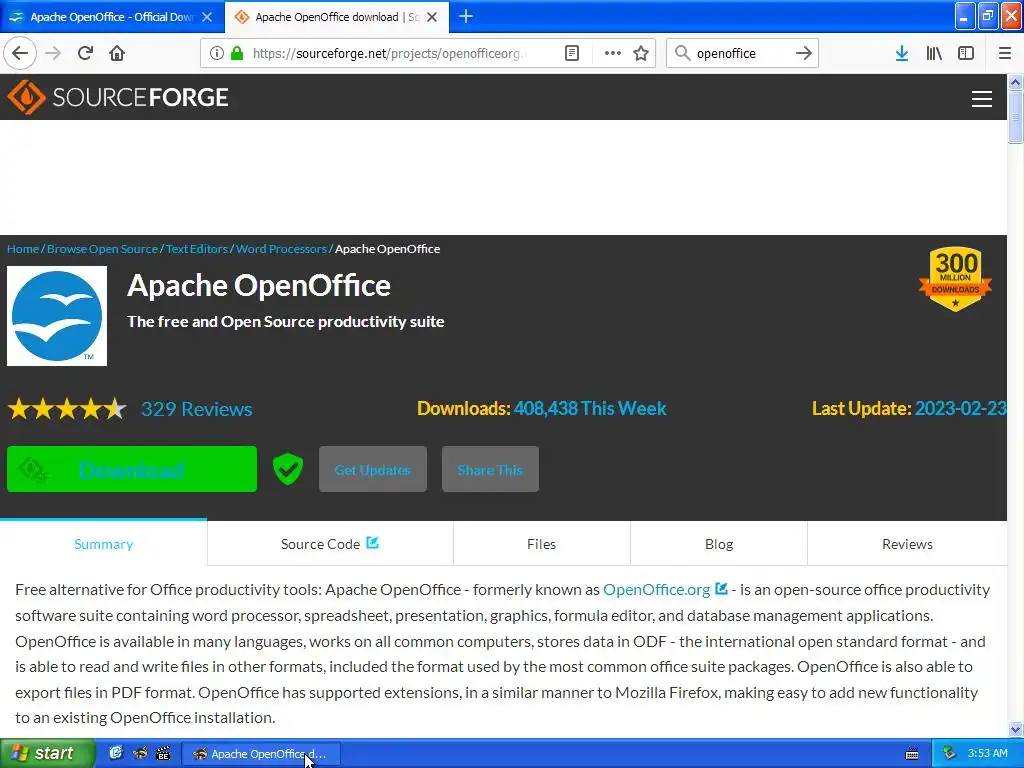The image size is (1024, 768).
Task: Click the page scrollbar up arrow
Action: (x=1016, y=82)
